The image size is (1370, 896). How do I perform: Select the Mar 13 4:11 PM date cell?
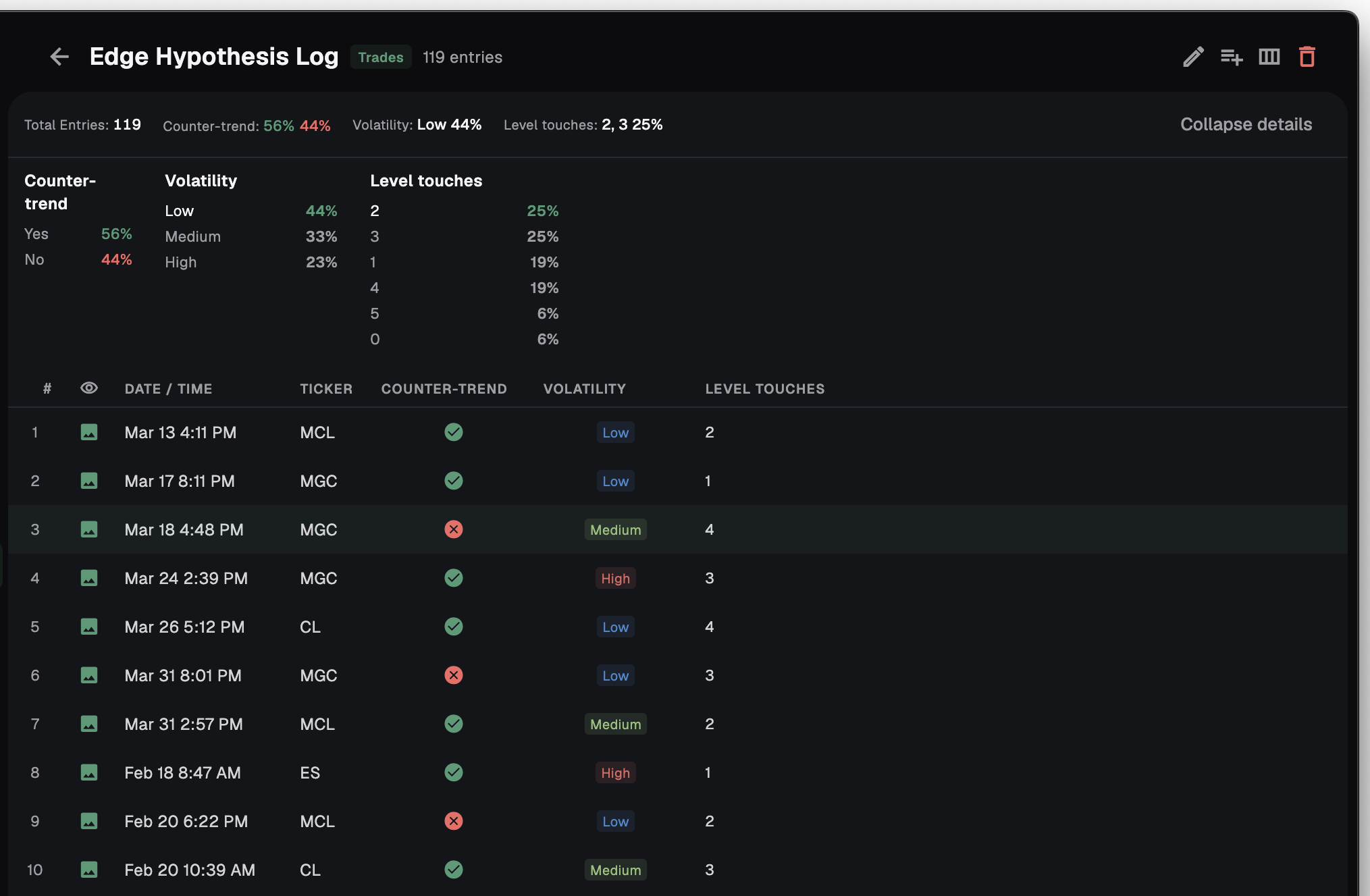pyautogui.click(x=180, y=433)
